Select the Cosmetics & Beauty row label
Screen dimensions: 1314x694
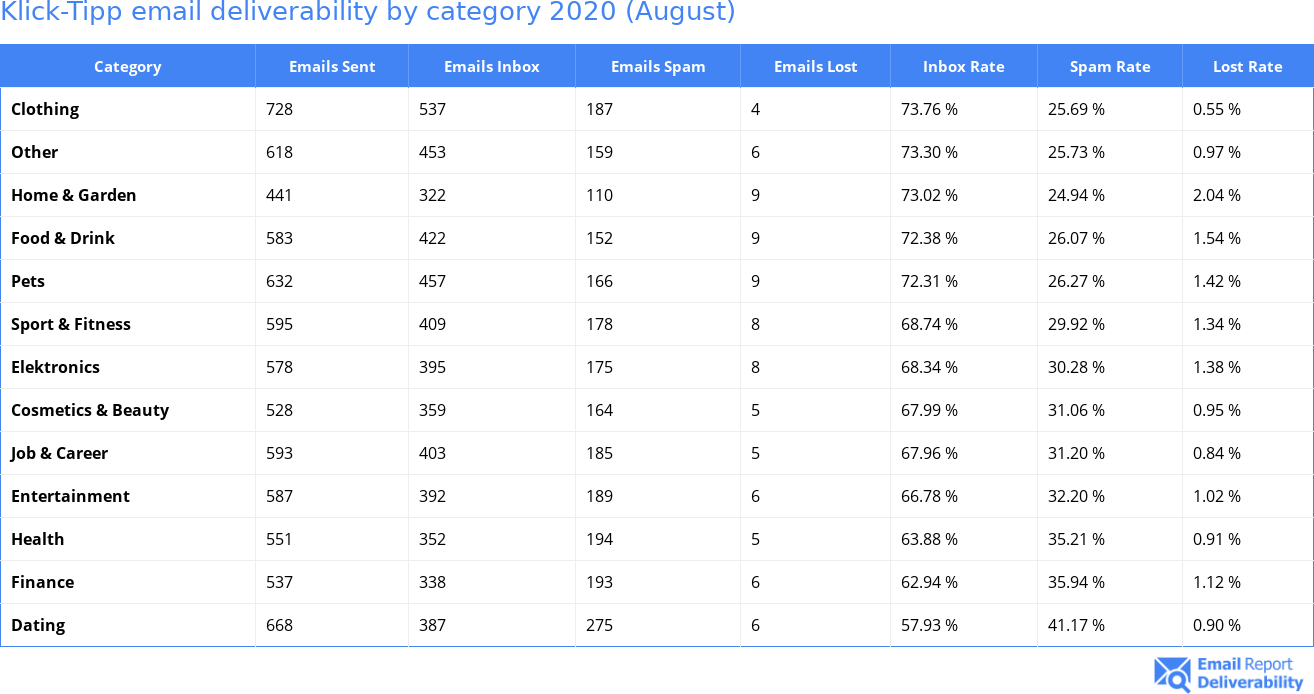tap(90, 410)
